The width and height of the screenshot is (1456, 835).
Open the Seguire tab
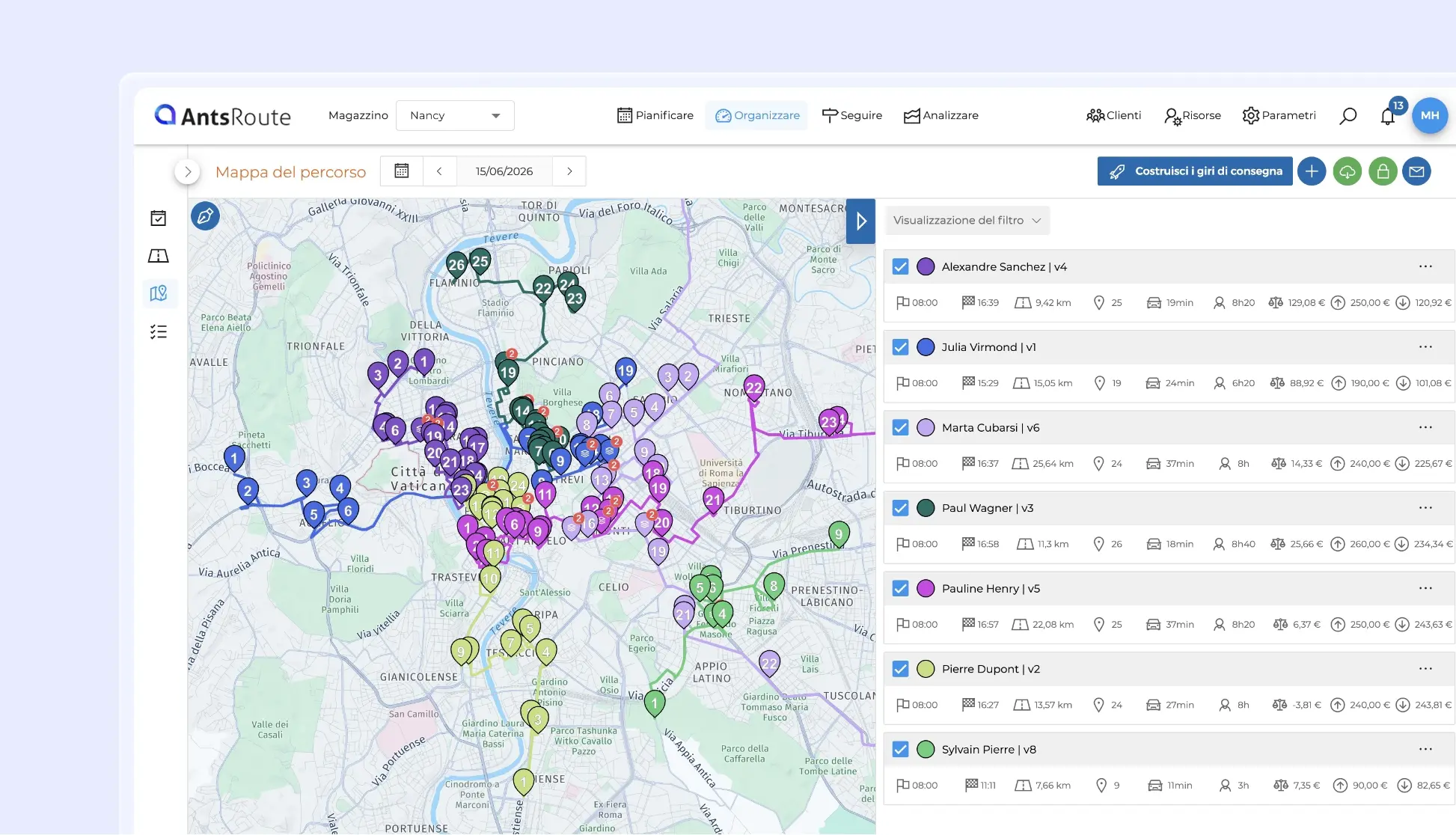click(x=852, y=116)
